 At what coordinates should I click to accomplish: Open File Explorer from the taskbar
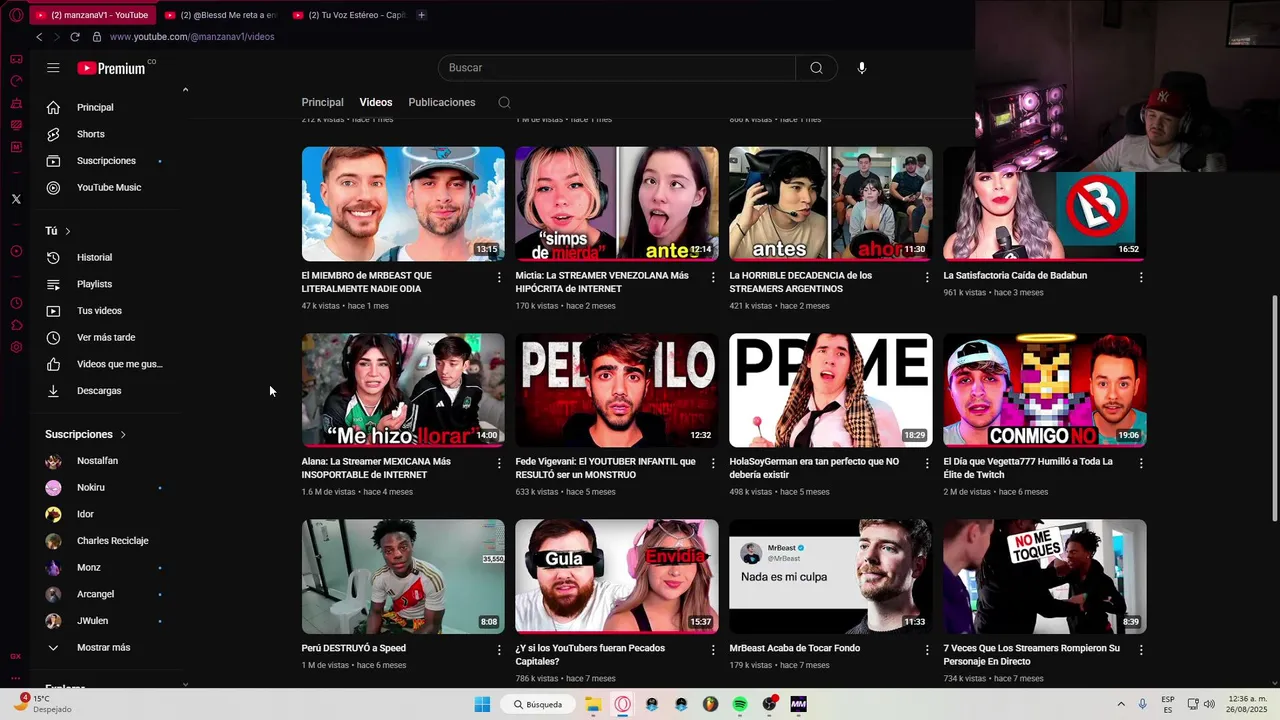[x=593, y=704]
